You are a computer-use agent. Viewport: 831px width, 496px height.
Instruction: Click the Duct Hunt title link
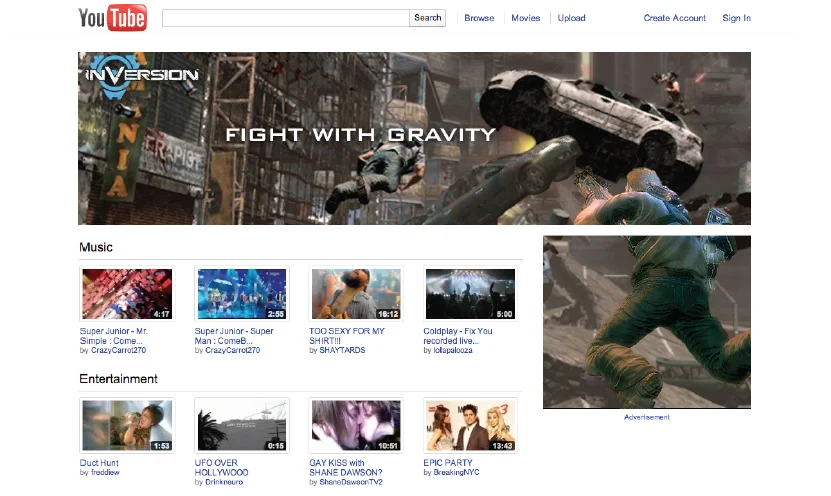tap(99, 463)
